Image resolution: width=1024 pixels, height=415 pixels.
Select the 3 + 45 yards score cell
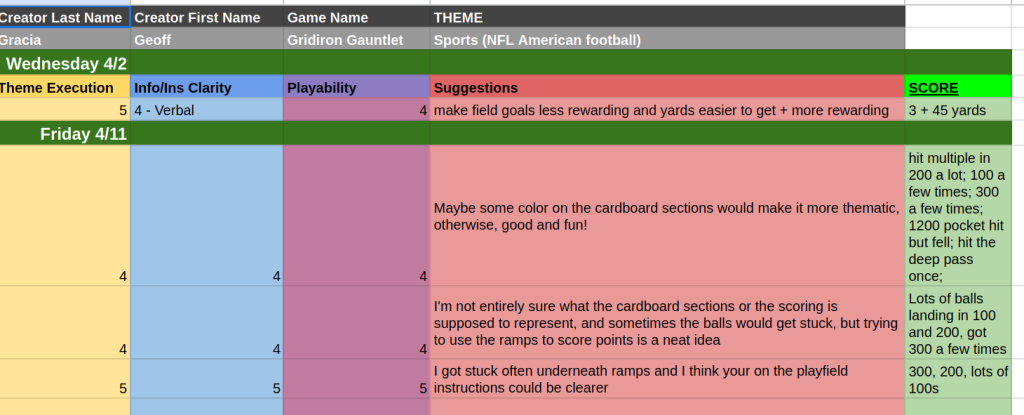point(957,110)
